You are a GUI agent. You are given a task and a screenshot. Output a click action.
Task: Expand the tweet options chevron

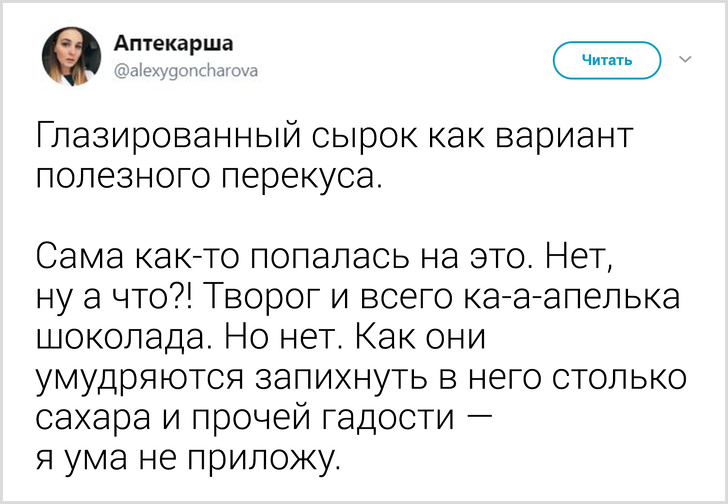click(685, 59)
